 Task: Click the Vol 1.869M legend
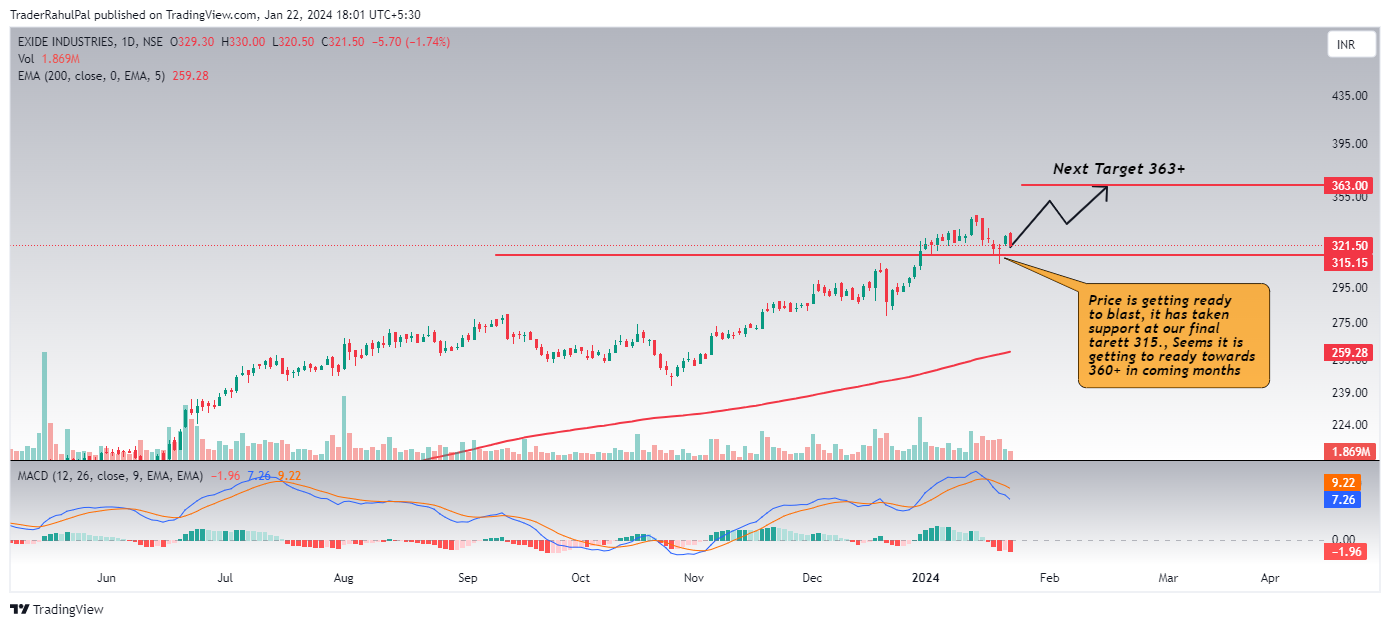[49, 59]
